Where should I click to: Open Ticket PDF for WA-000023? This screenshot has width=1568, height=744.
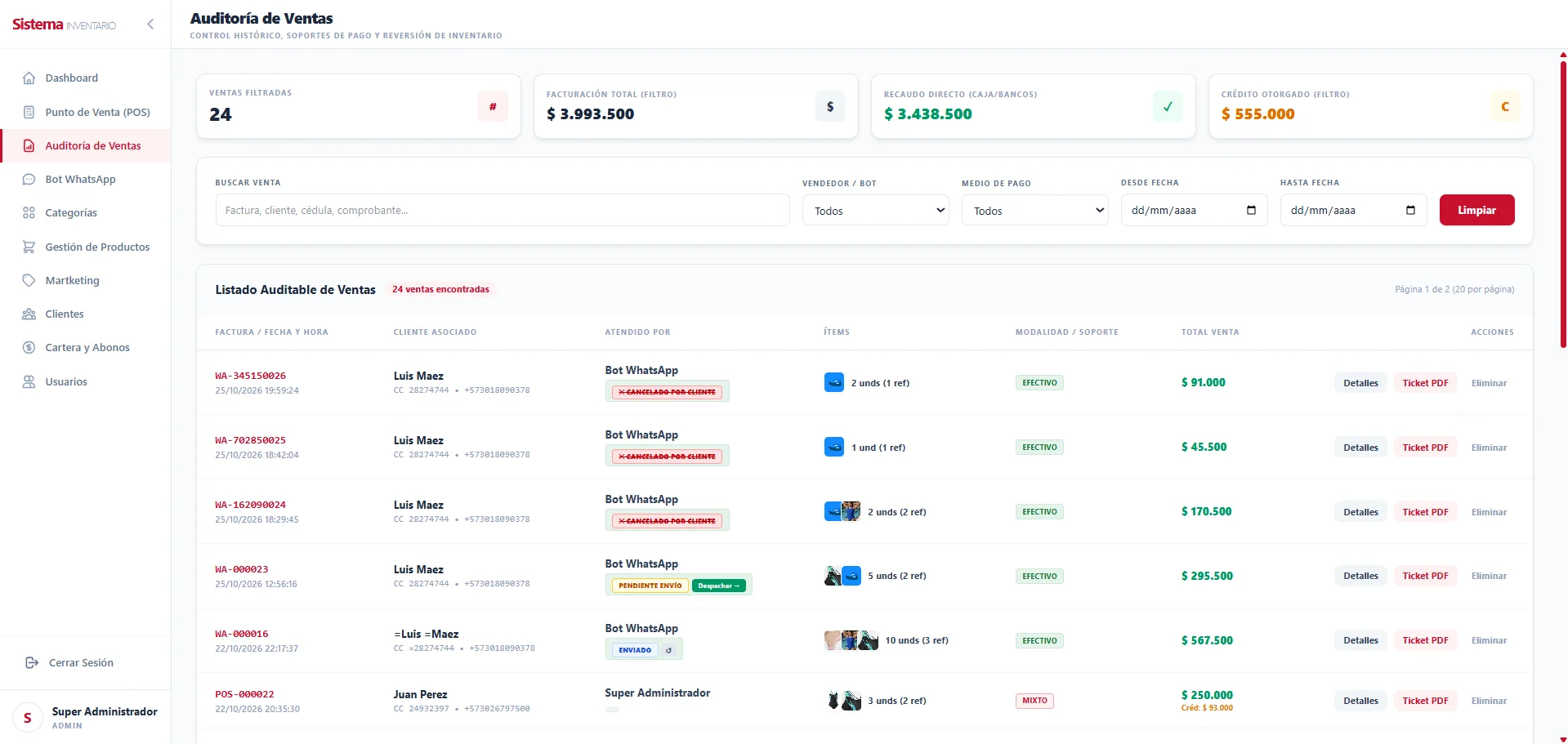[x=1425, y=576]
